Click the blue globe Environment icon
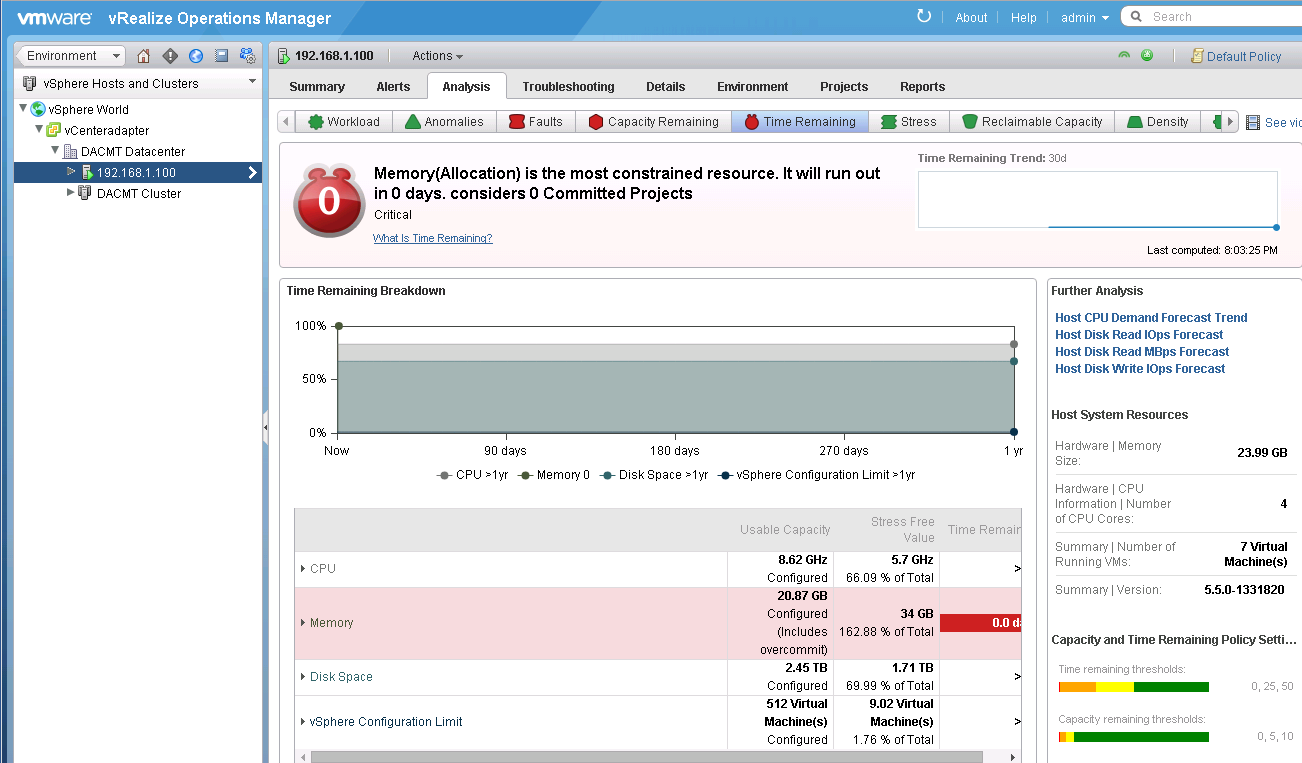This screenshot has height=763, width=1302. (196, 56)
